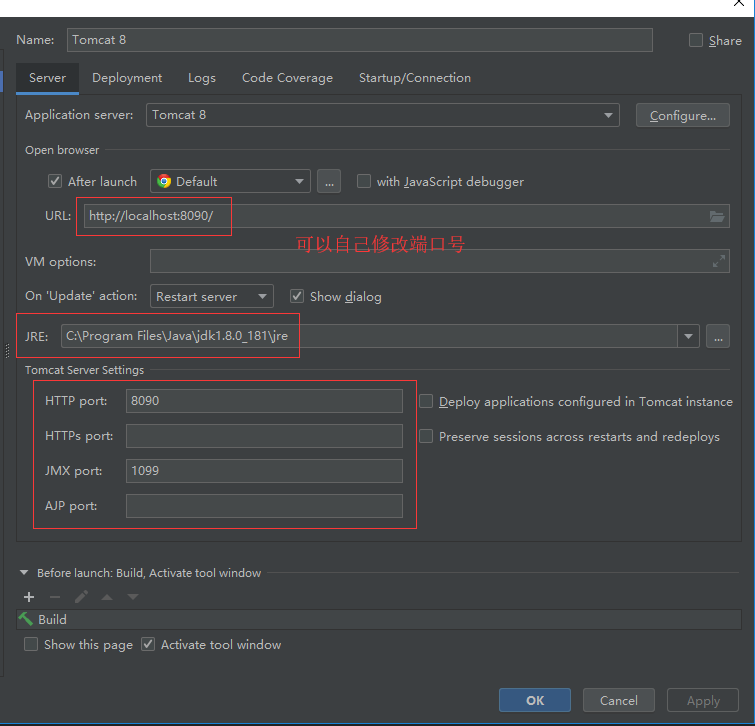Viewport: 755px width, 726px height.
Task: Open the JRE path dropdown arrow
Action: [689, 336]
